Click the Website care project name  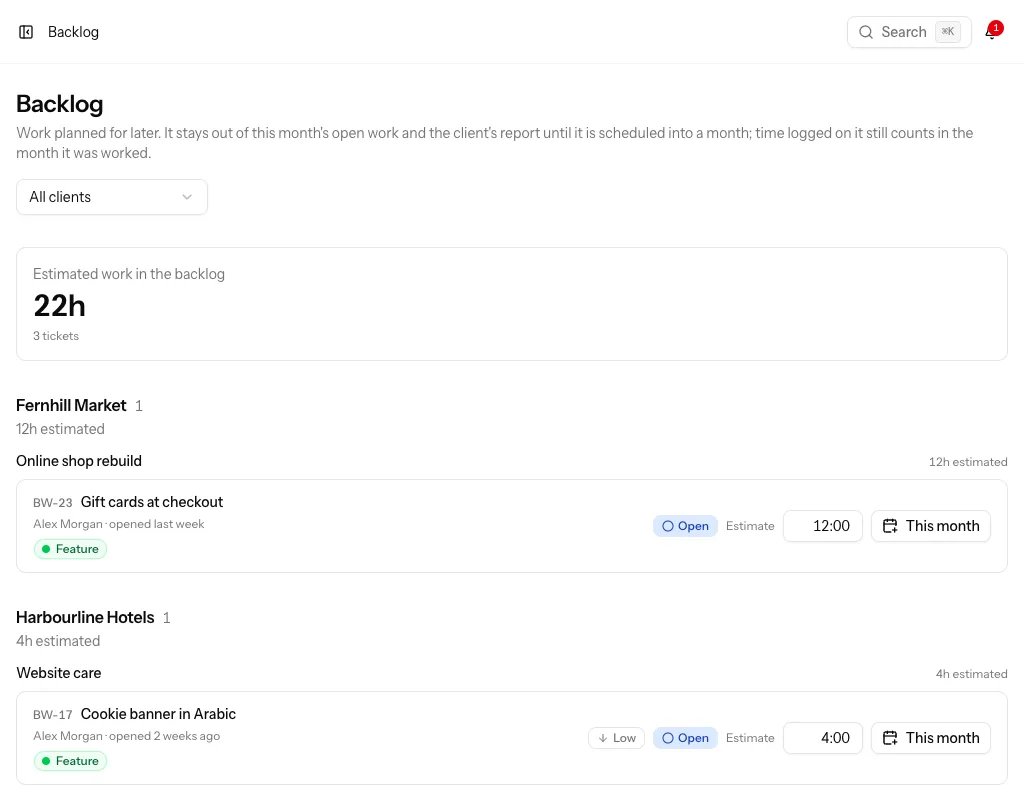tap(59, 673)
